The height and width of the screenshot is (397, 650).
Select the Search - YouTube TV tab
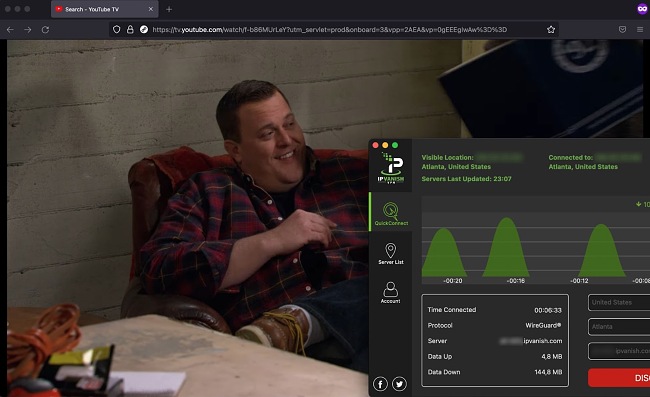[104, 9]
